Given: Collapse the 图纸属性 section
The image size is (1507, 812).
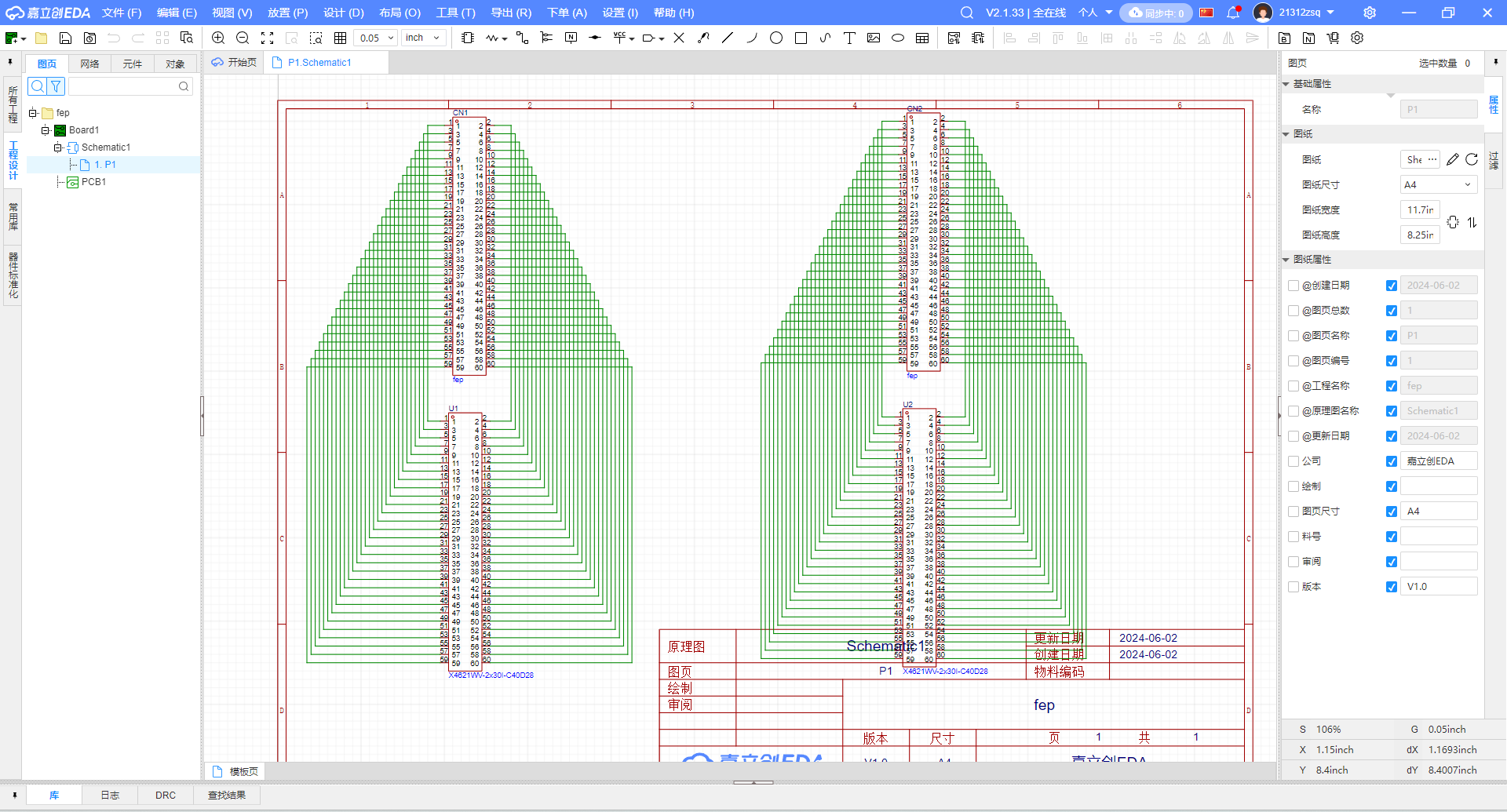Looking at the screenshot, I should 1286,260.
